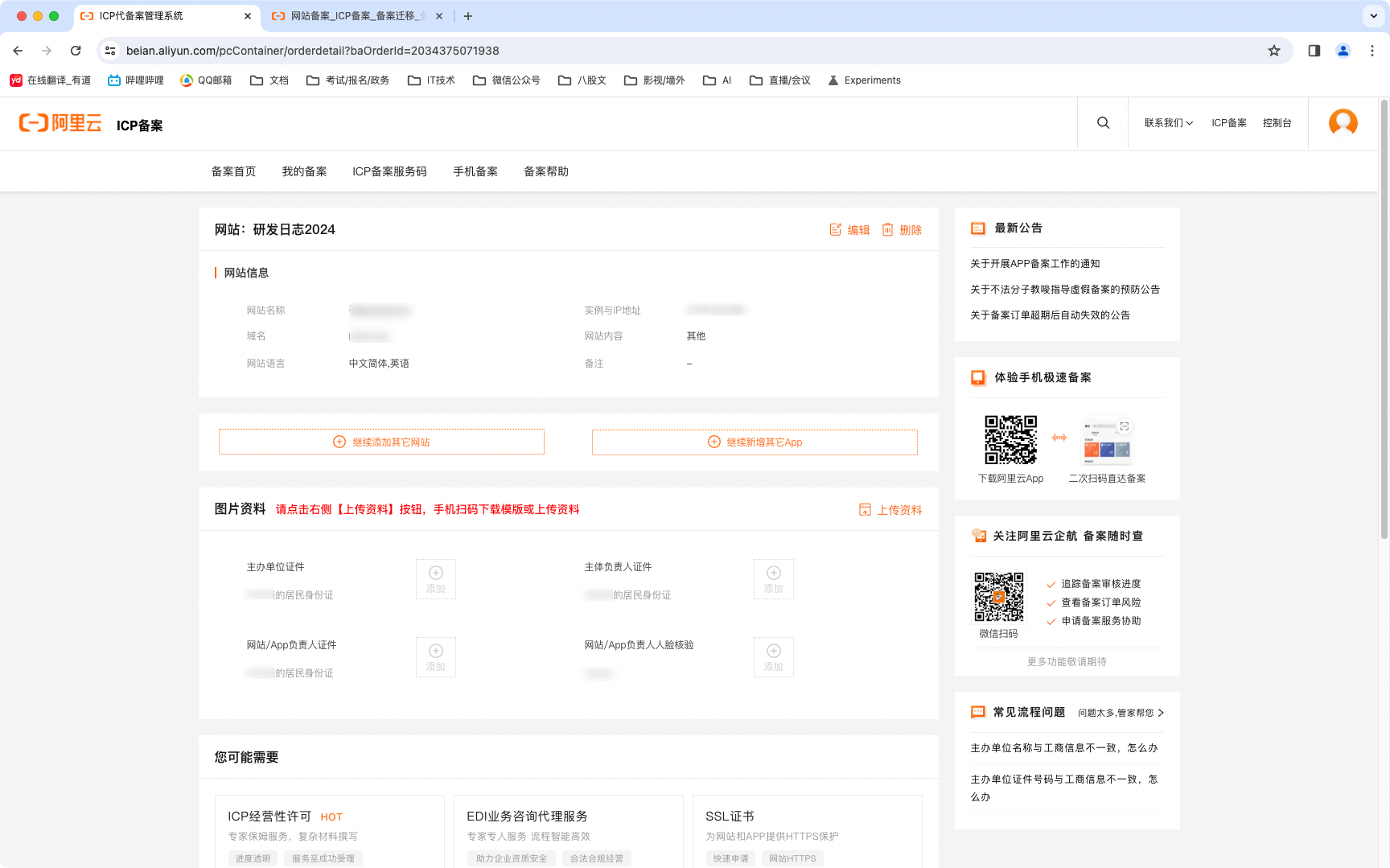The width and height of the screenshot is (1390, 868).
Task: Bookmark this page with star icon
Action: [x=1273, y=51]
